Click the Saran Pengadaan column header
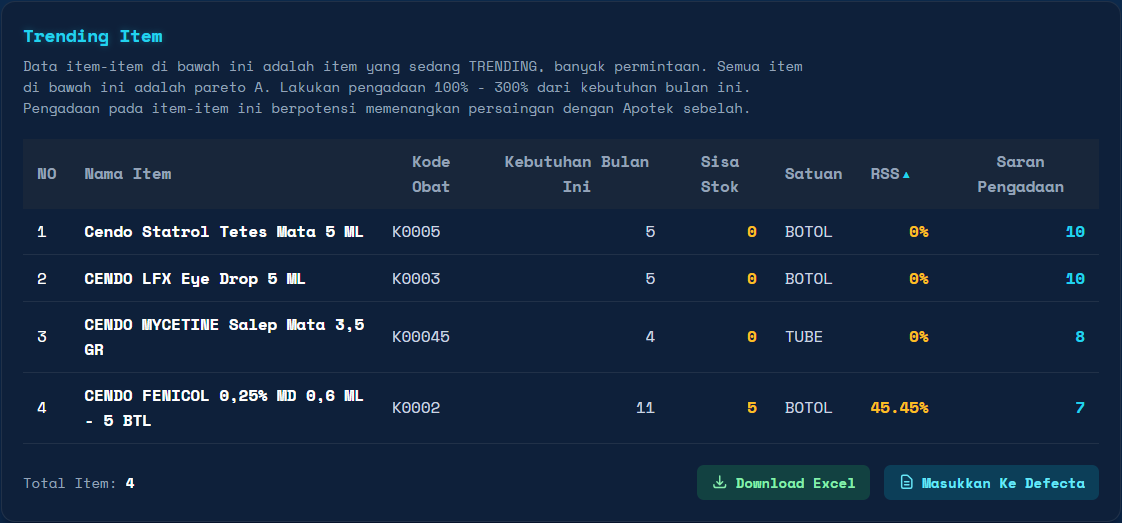The height and width of the screenshot is (523, 1122). coord(1020,174)
